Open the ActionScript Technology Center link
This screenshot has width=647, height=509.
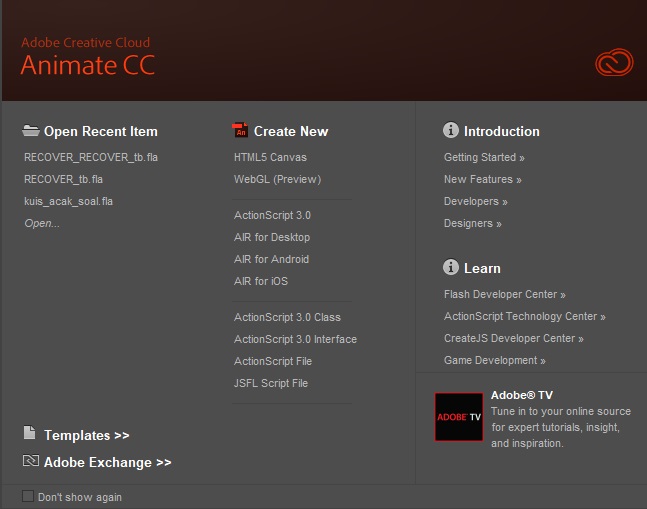click(x=525, y=316)
